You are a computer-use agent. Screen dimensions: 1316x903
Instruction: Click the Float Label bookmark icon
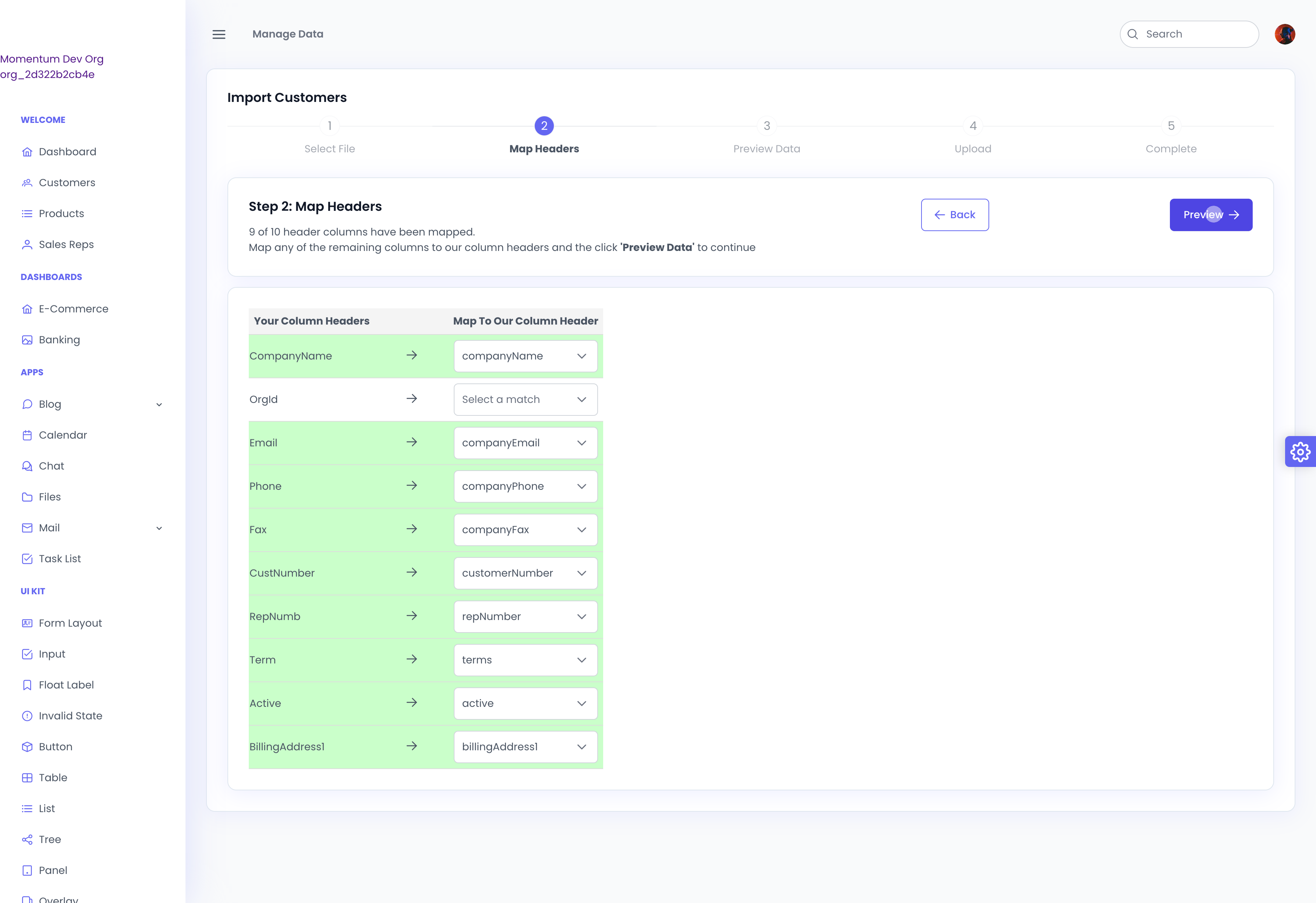(x=27, y=684)
